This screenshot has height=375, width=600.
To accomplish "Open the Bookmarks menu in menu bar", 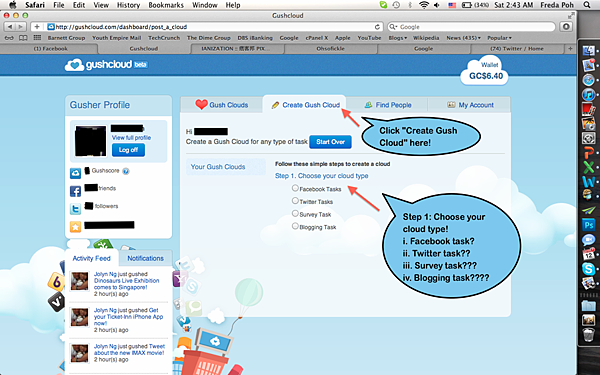I will (166, 5).
